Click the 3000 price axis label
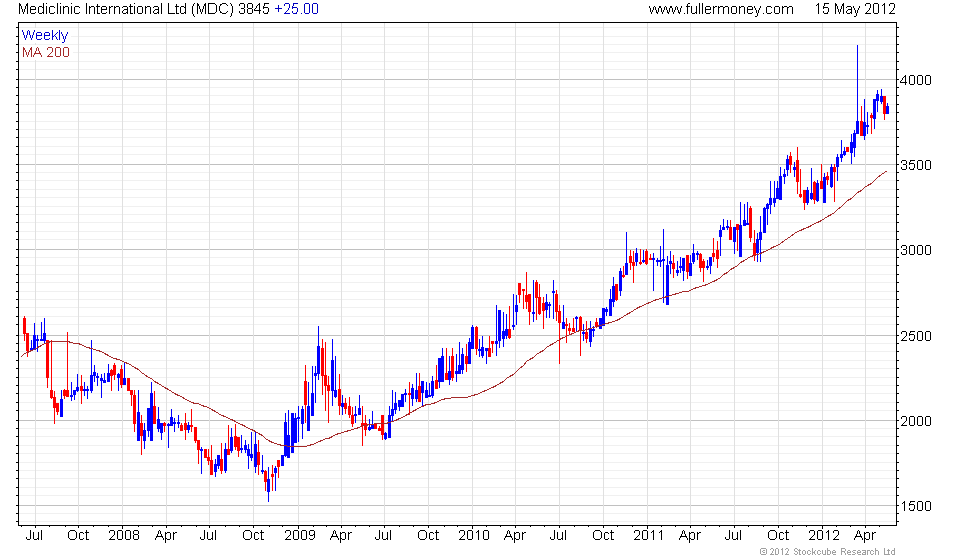Image resolution: width=980 pixels, height=560 pixels. (916, 250)
